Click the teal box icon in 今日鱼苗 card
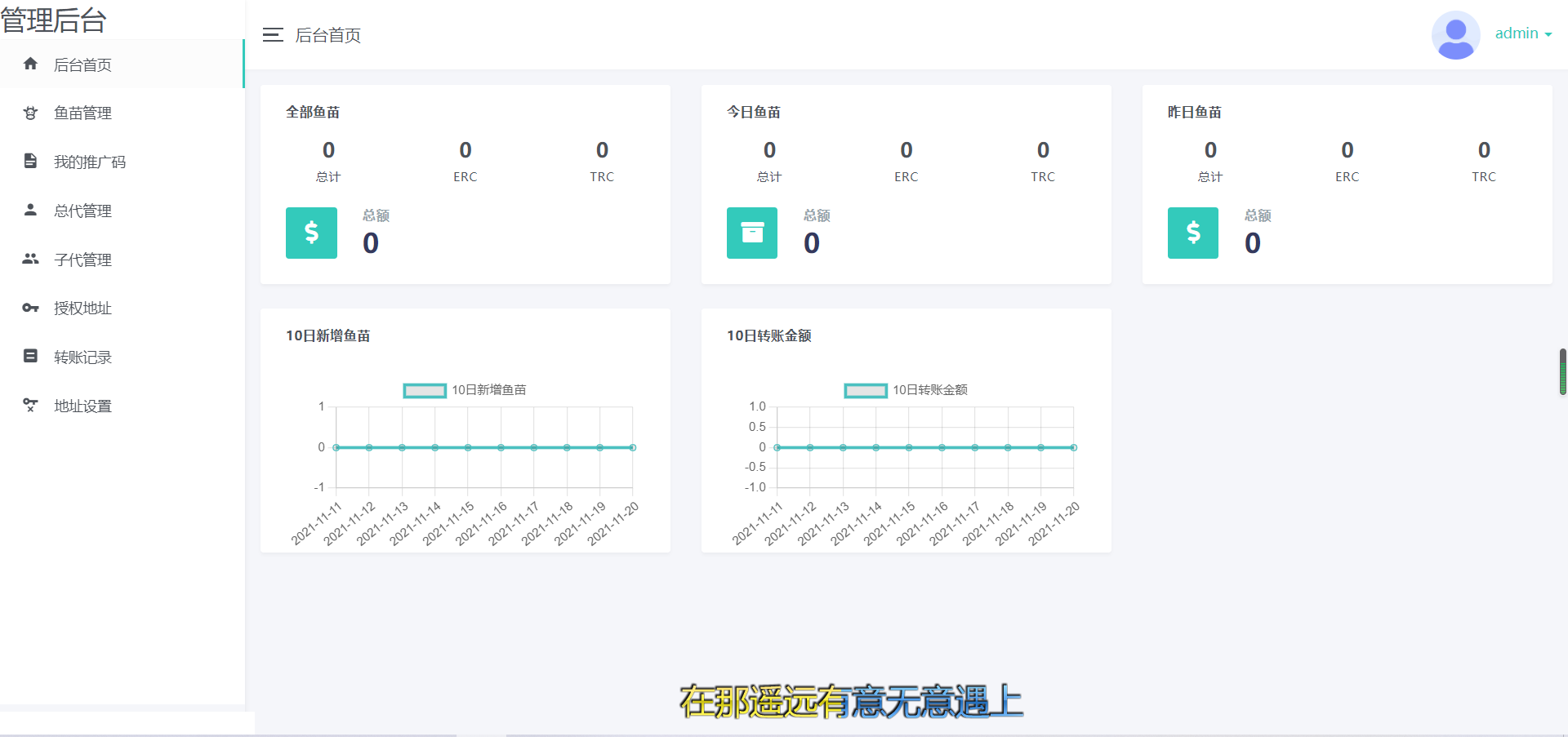This screenshot has width=1568, height=737. point(751,233)
